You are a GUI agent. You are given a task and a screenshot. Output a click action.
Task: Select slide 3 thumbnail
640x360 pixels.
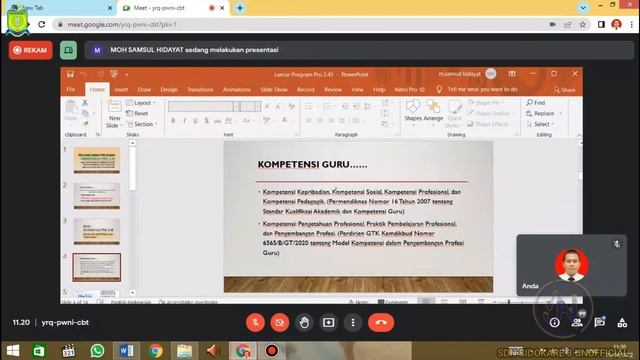click(x=97, y=231)
